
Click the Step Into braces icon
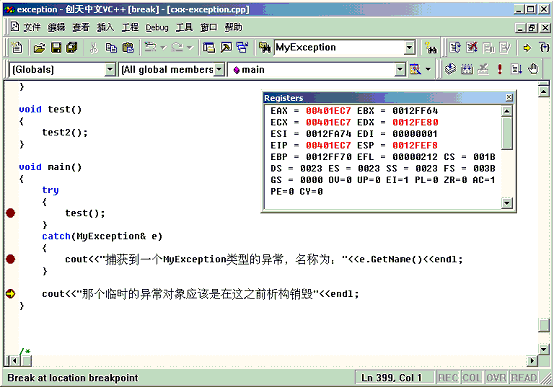point(545,48)
